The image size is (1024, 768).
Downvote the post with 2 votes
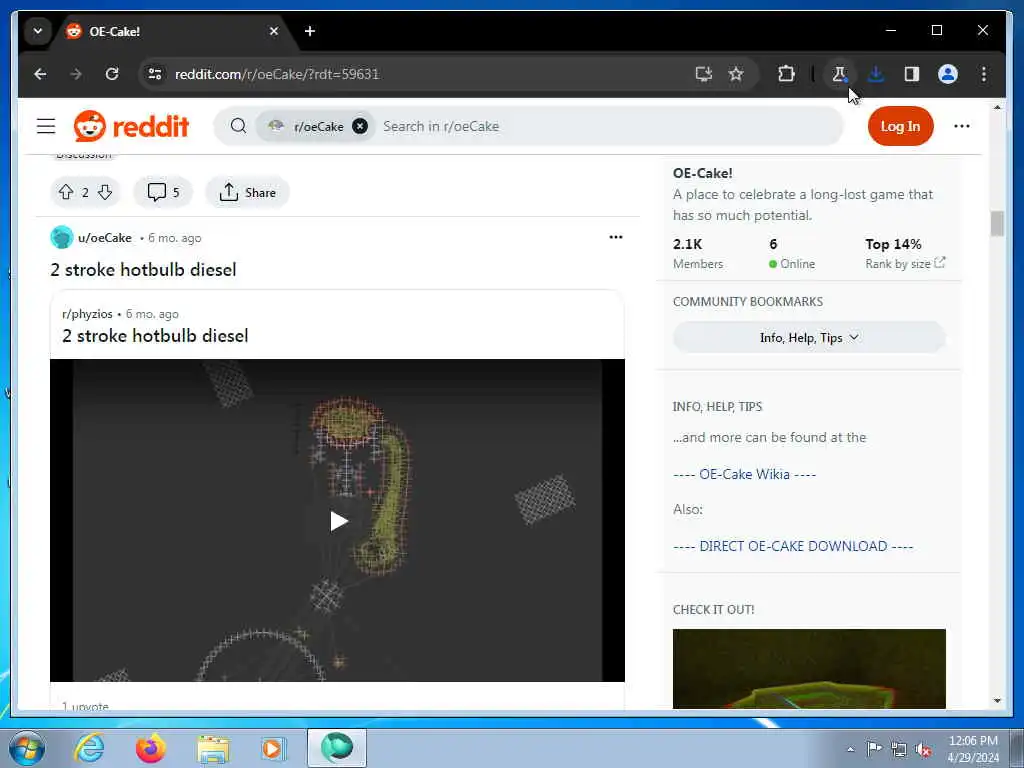(x=104, y=192)
